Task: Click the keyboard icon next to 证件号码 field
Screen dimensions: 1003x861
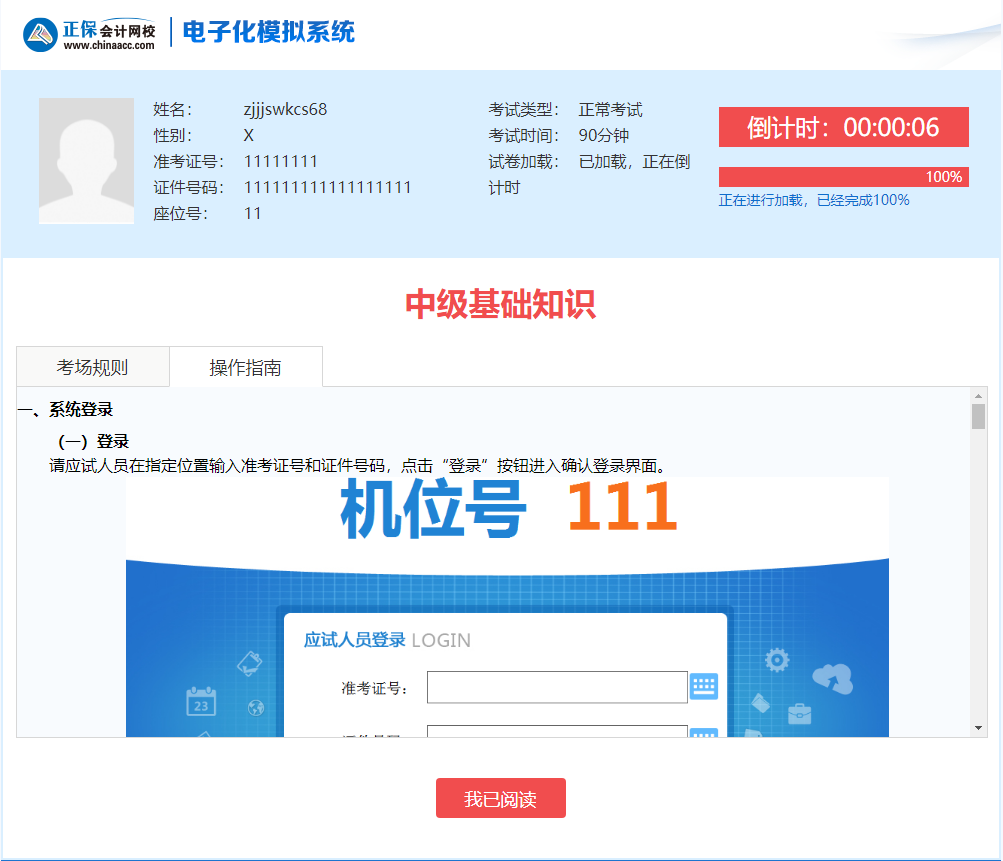Action: tap(705, 737)
